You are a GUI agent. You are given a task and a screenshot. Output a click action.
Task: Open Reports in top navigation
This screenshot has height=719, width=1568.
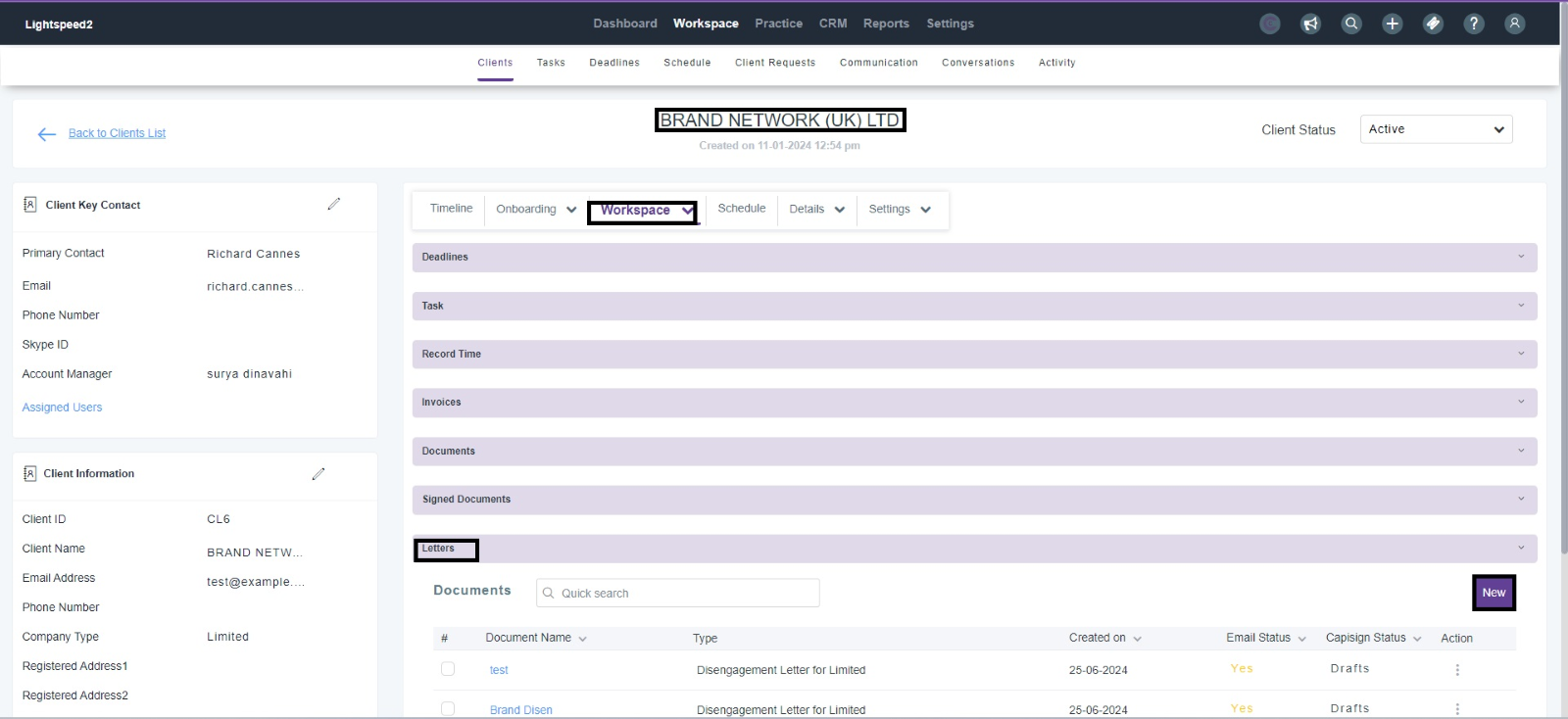pos(886,24)
